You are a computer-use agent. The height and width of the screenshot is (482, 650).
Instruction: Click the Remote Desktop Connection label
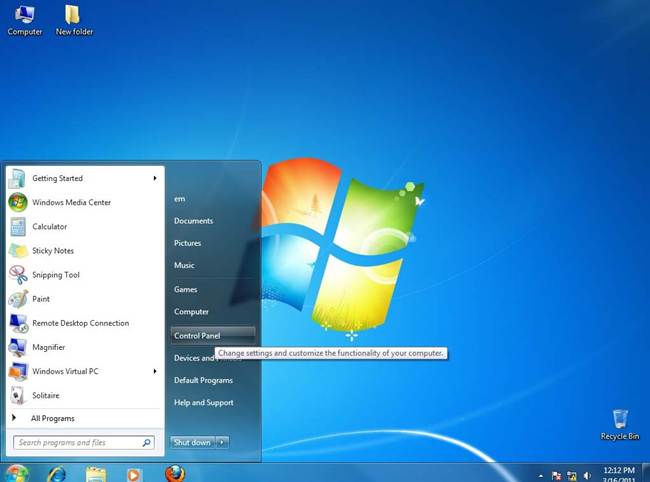(x=80, y=323)
